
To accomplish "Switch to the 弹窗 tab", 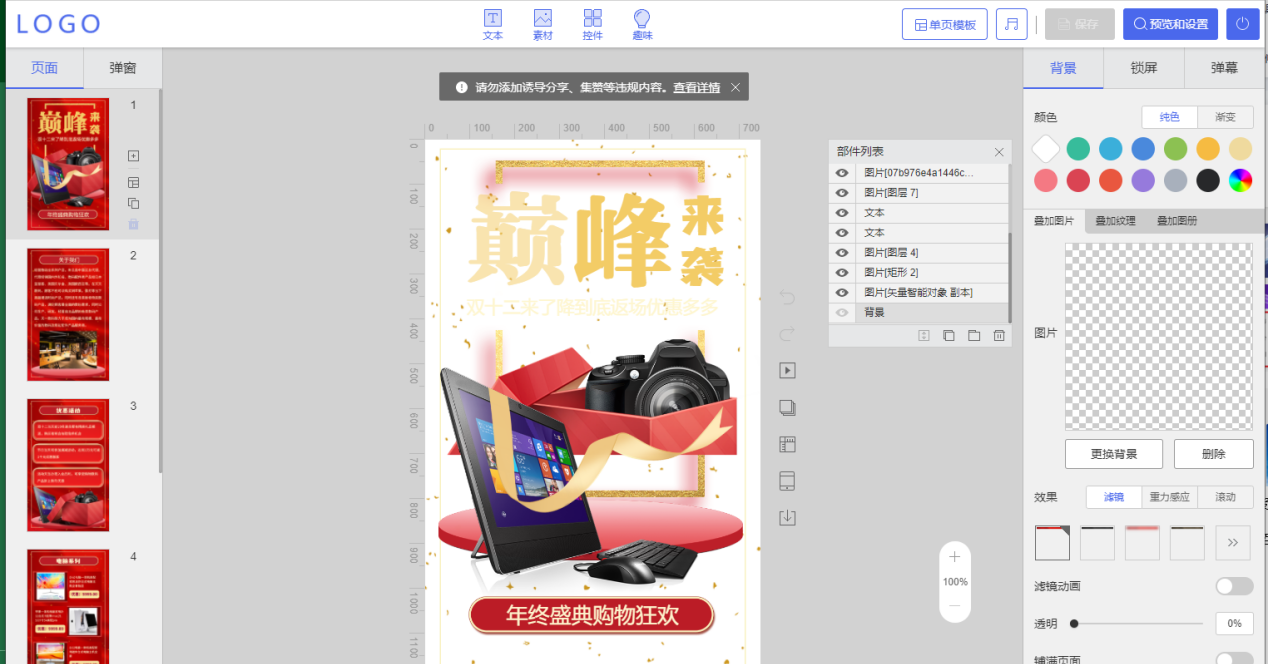I will 122,68.
